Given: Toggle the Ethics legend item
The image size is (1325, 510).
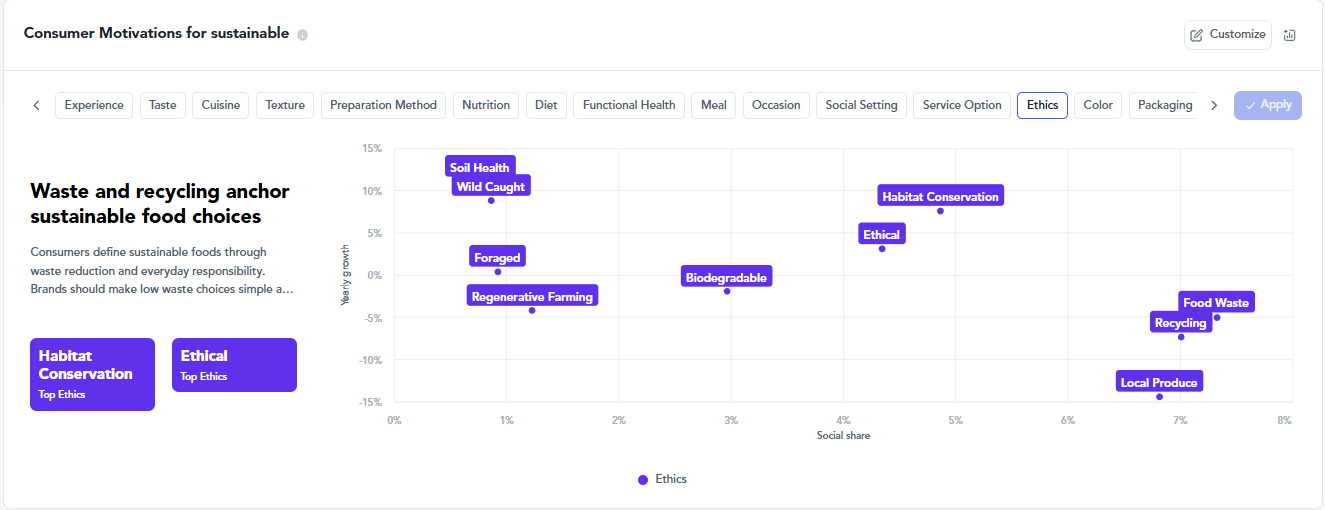Looking at the screenshot, I should (x=662, y=480).
